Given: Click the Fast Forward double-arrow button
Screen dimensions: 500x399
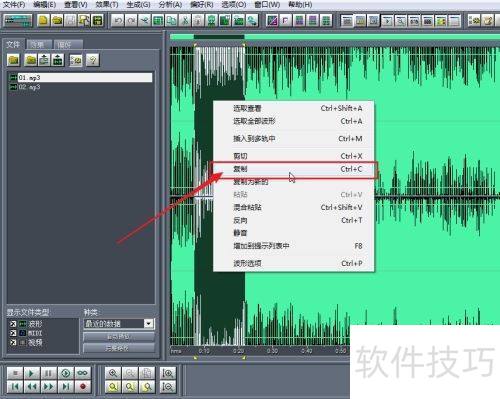Looking at the screenshot, I should click(48, 387).
